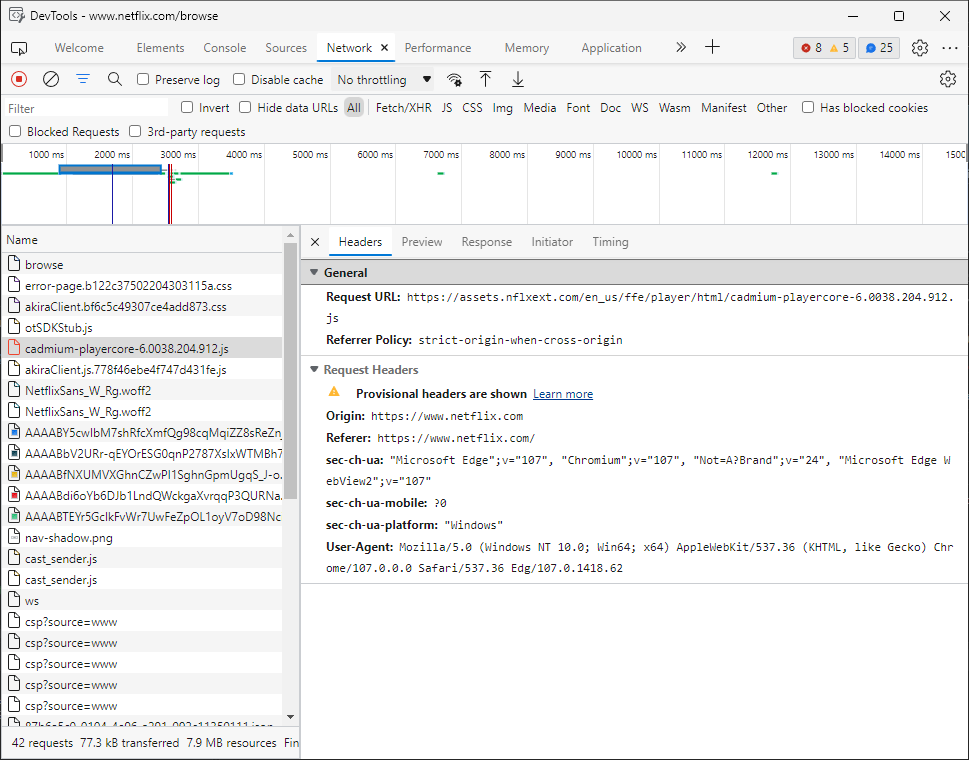Open the Inspect element picker
Screen dimensions: 969x760
(x=18, y=47)
